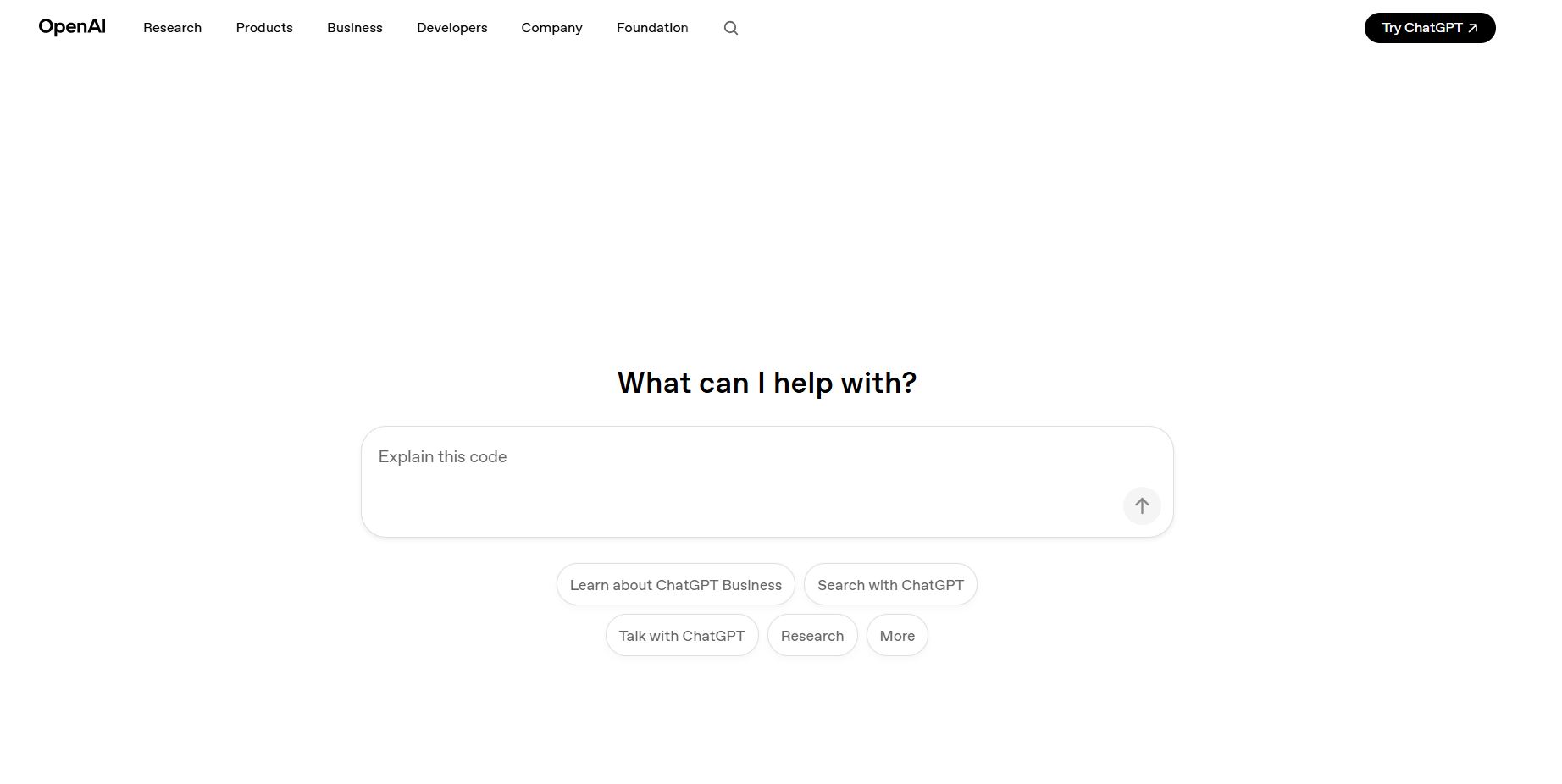The image size is (1562, 784).
Task: Open the Company navigation menu
Action: (x=551, y=28)
